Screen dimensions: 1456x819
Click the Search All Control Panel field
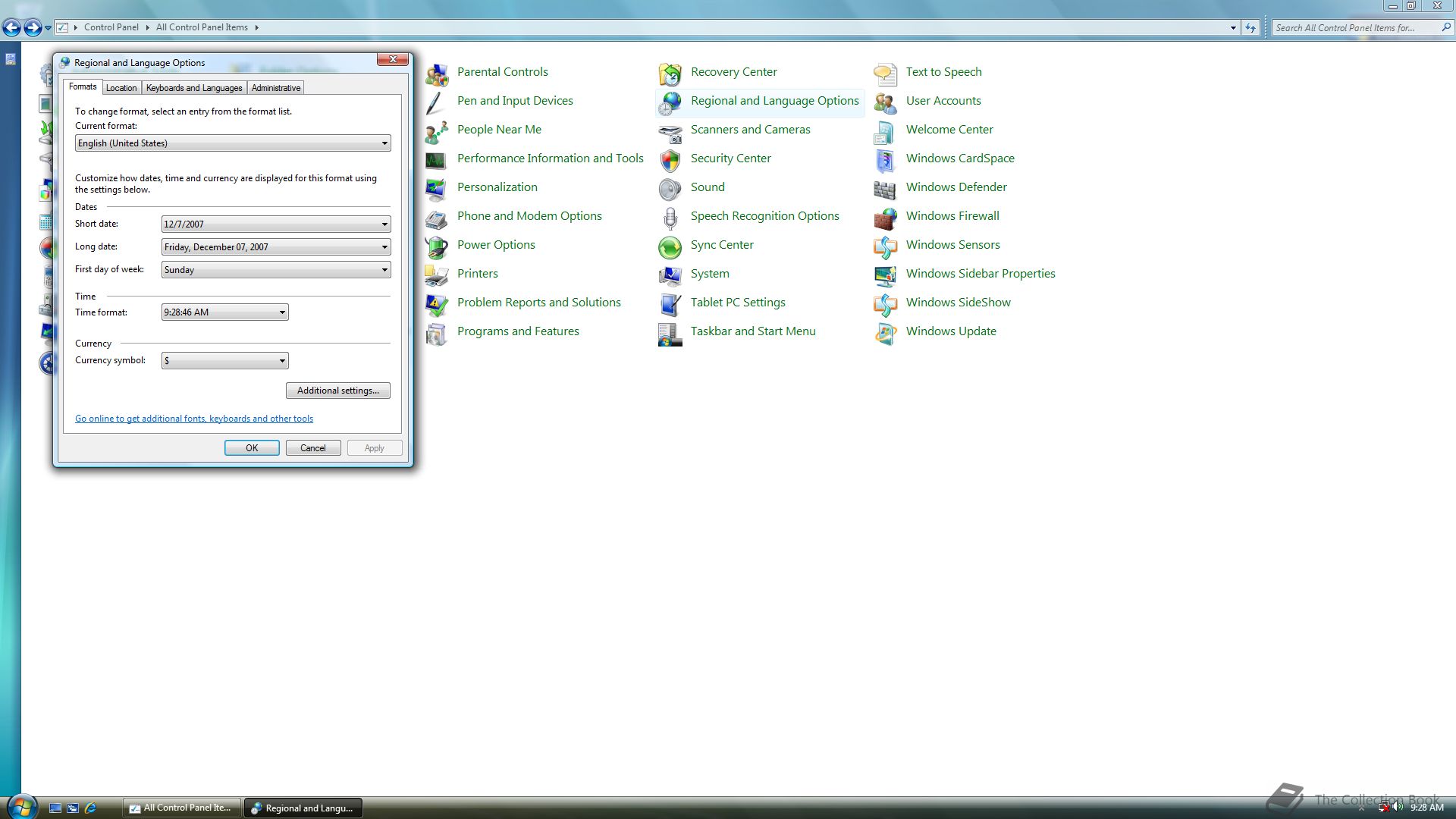pyautogui.click(x=1355, y=28)
